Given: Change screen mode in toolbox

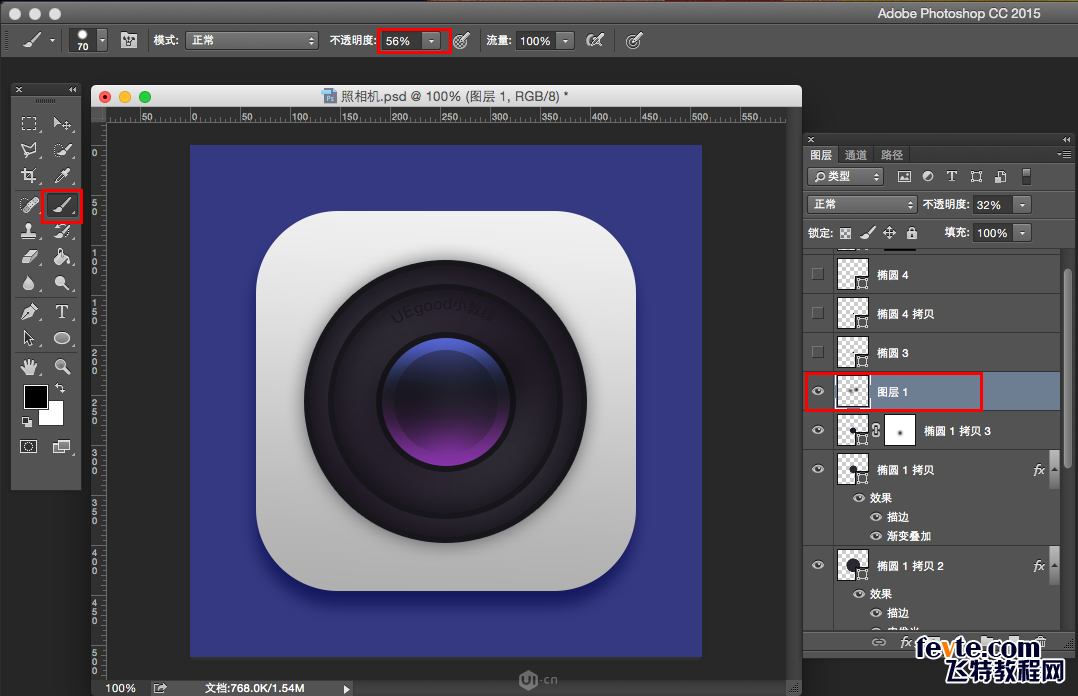Looking at the screenshot, I should [61, 447].
